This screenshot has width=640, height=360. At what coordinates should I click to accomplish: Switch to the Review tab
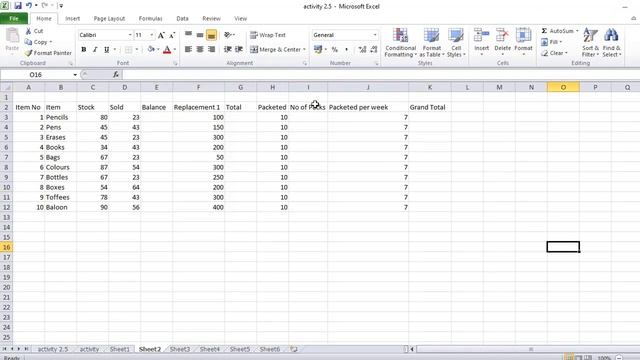pyautogui.click(x=211, y=19)
